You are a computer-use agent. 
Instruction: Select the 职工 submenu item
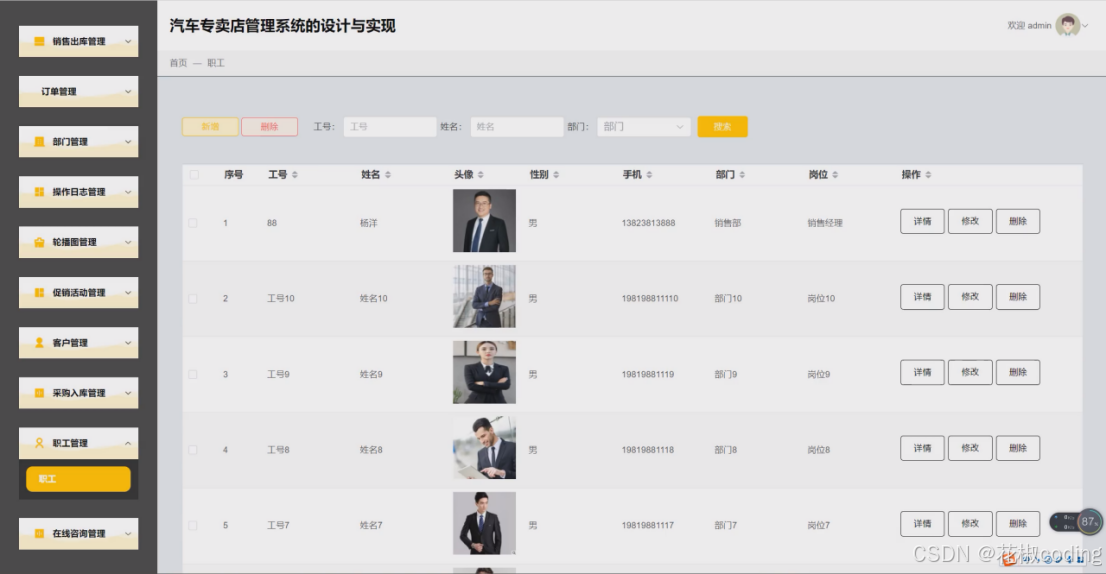coord(78,479)
